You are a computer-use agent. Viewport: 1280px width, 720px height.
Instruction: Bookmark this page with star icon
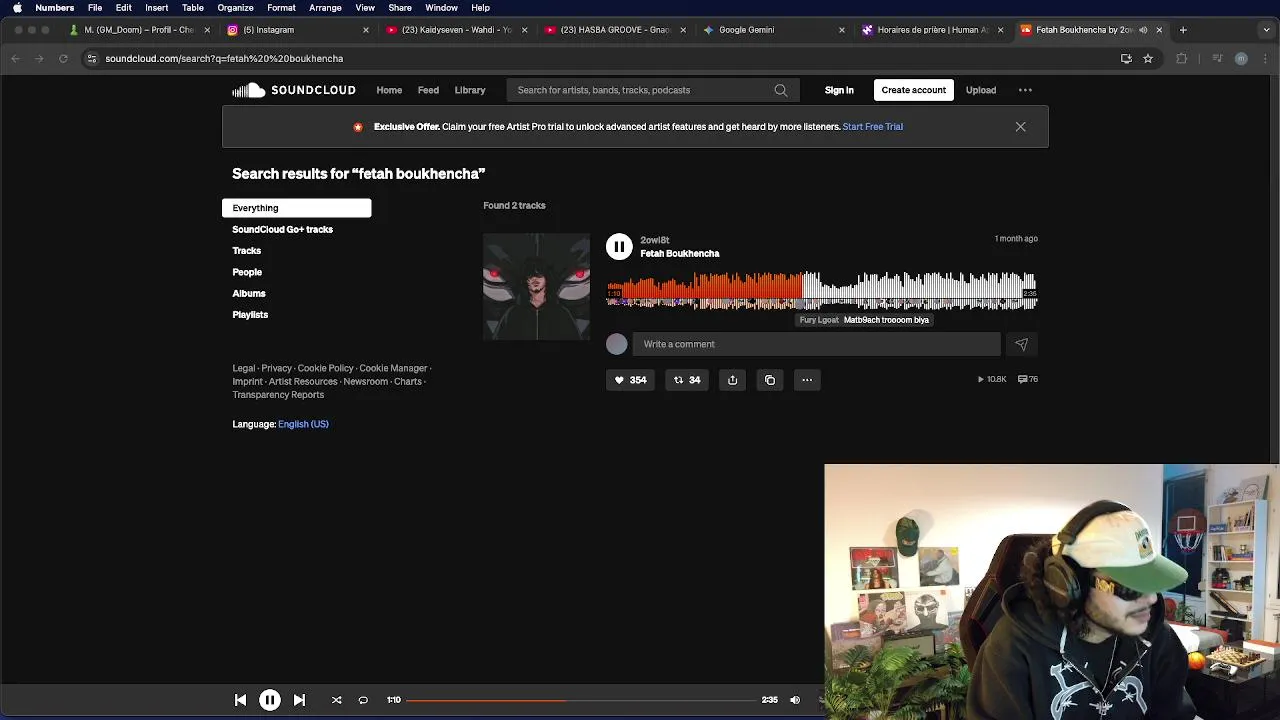click(x=1148, y=59)
